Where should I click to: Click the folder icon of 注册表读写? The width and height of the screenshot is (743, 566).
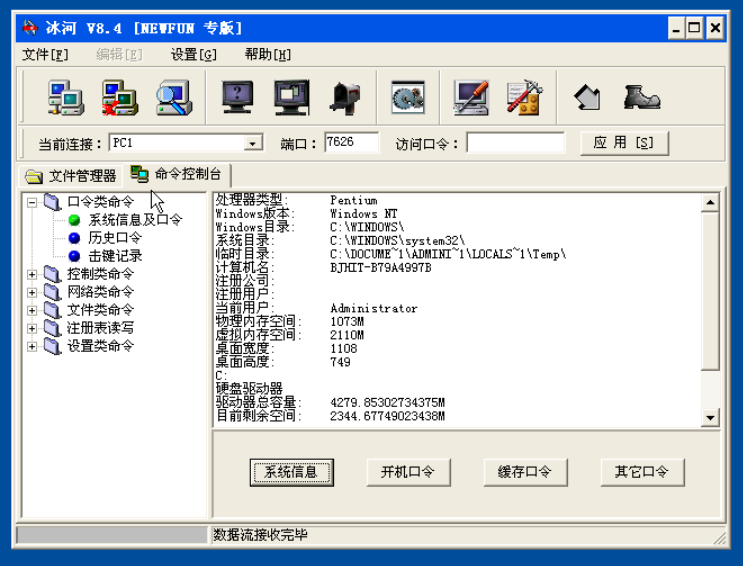tap(52, 328)
